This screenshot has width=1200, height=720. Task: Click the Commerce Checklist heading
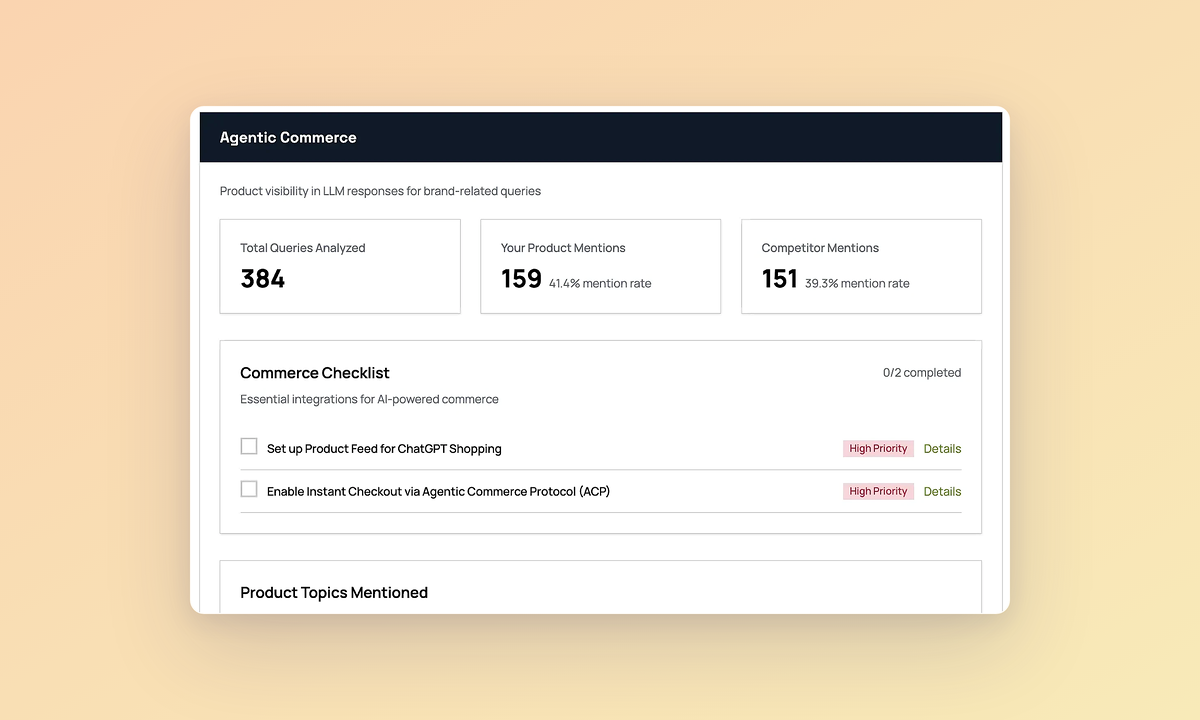315,373
